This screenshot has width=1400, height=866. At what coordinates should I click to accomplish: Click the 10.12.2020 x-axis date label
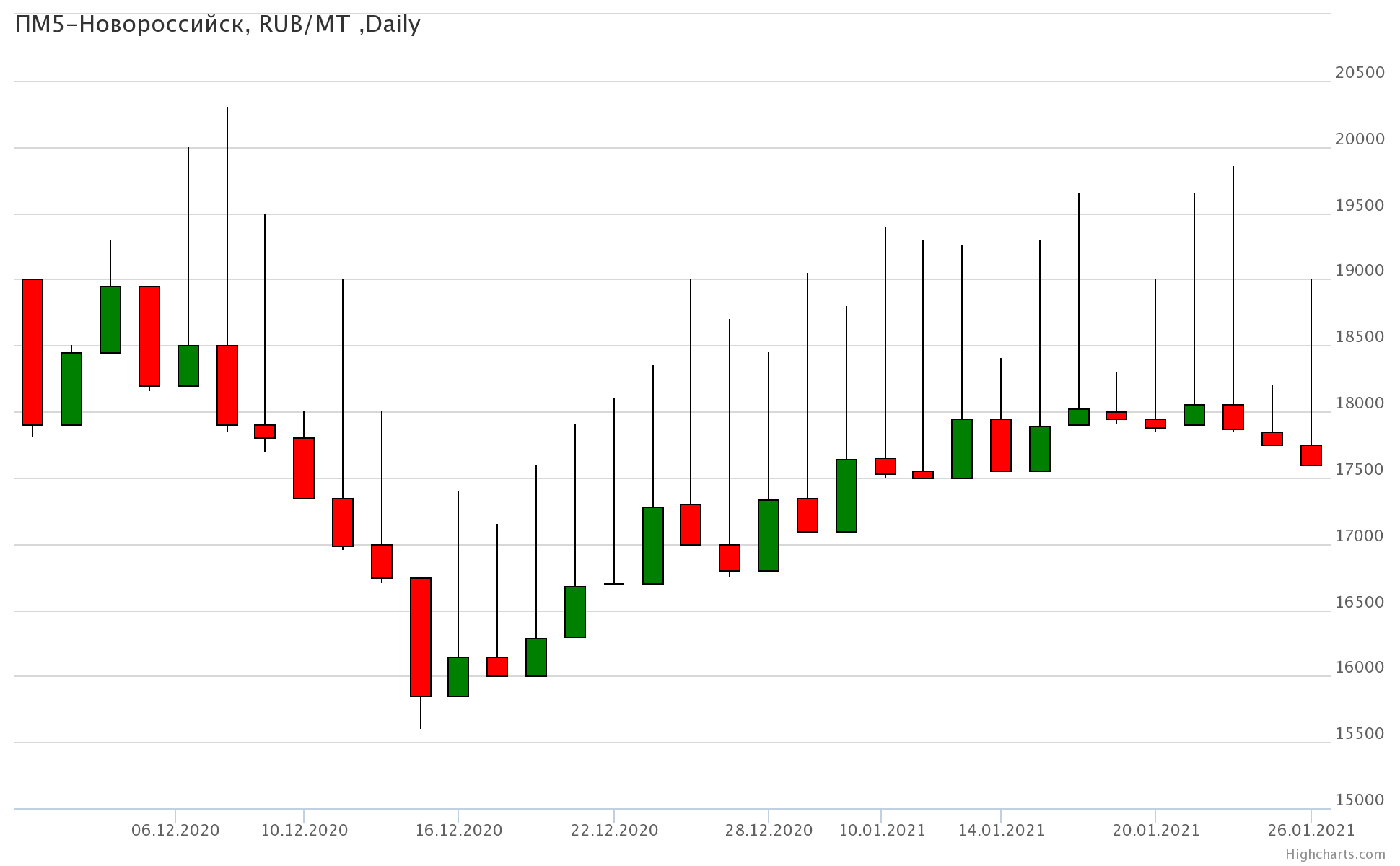pos(304,830)
